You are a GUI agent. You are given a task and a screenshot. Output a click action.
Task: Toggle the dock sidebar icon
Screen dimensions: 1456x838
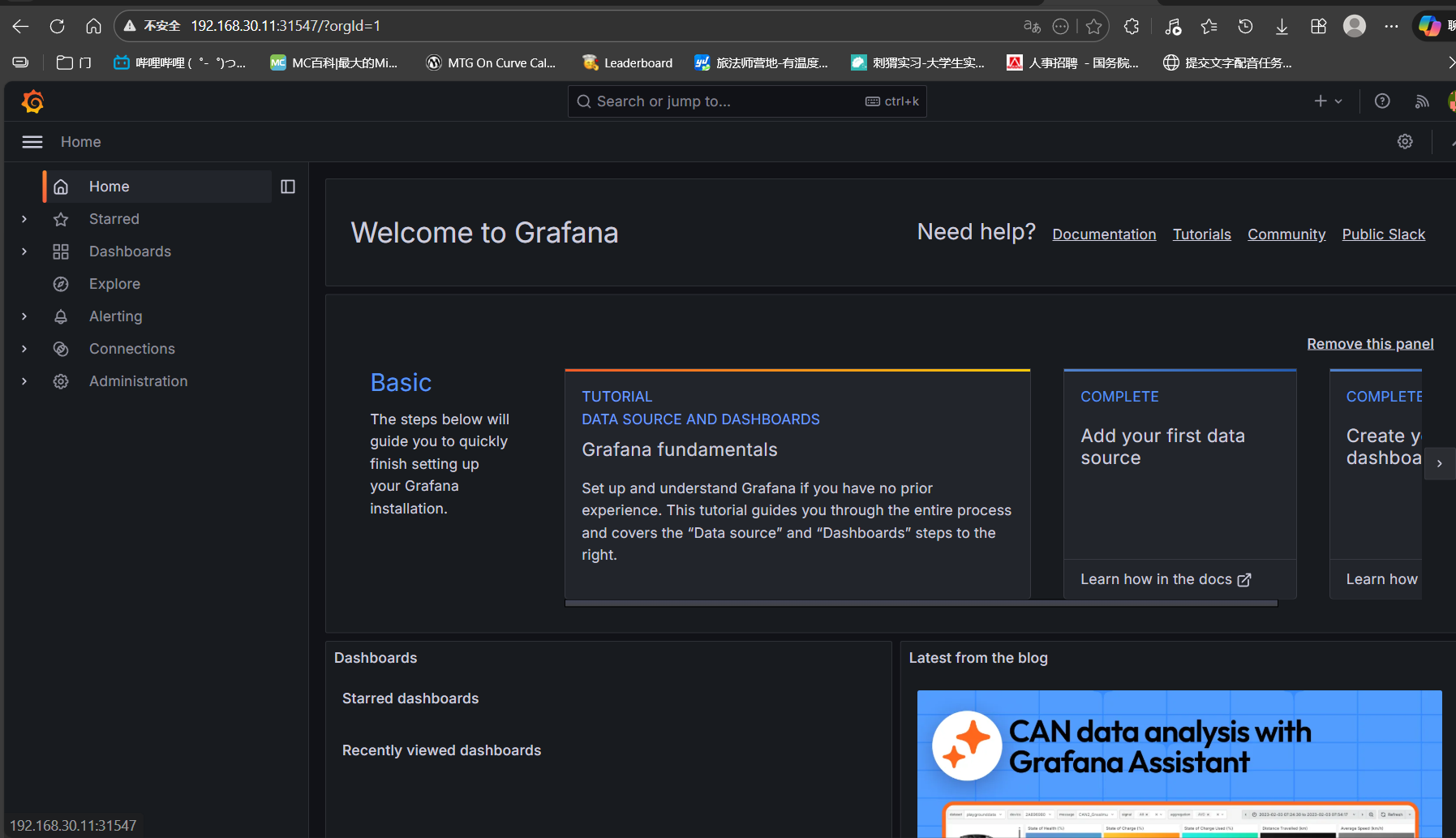pyautogui.click(x=288, y=187)
